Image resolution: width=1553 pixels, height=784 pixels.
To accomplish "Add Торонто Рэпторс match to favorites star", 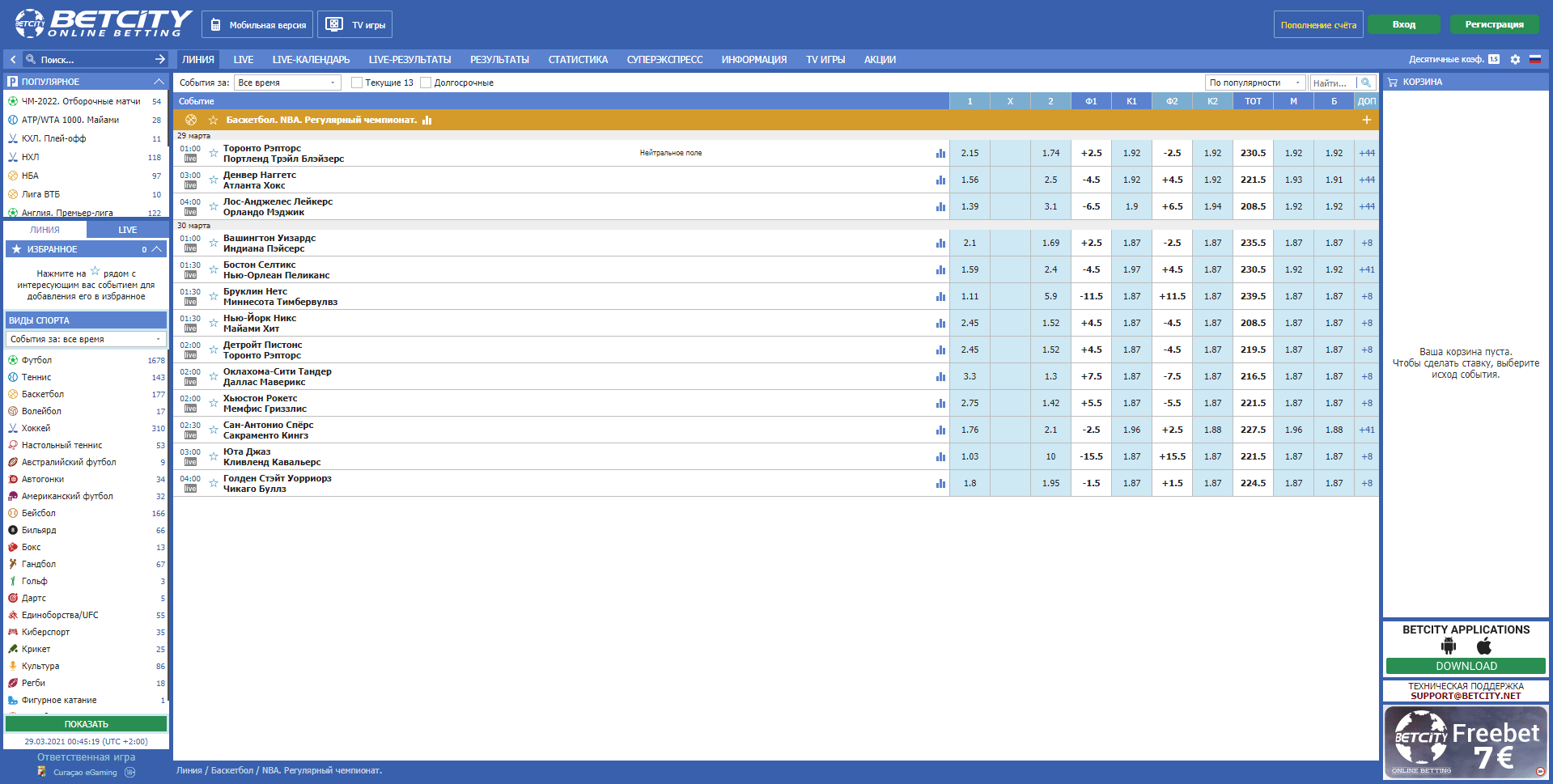I will [214, 153].
